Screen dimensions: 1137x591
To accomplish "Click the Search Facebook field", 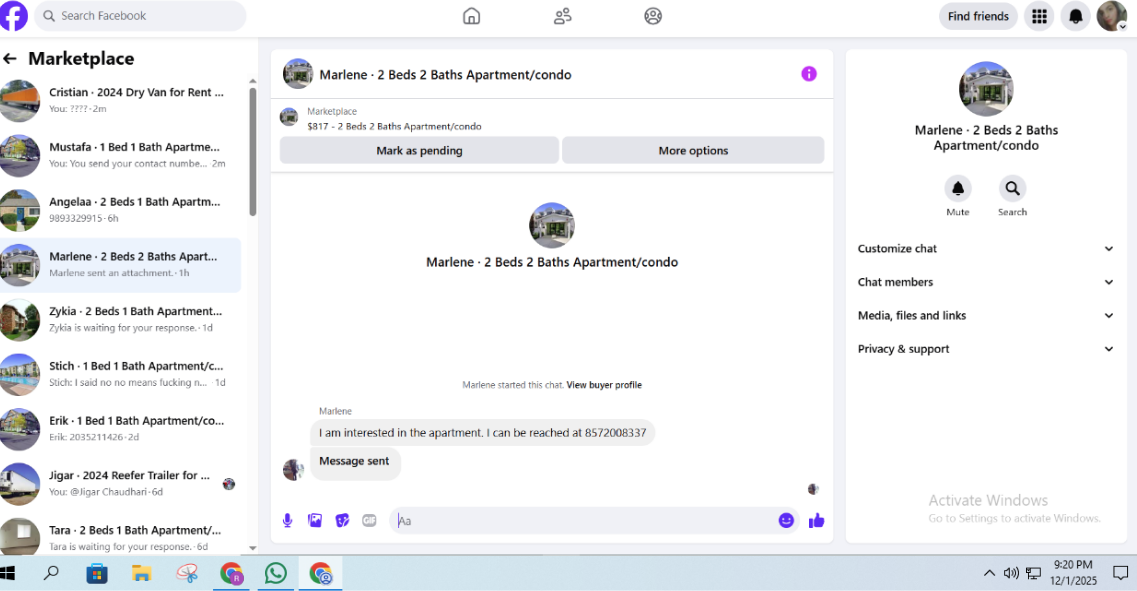I will 140,16.
